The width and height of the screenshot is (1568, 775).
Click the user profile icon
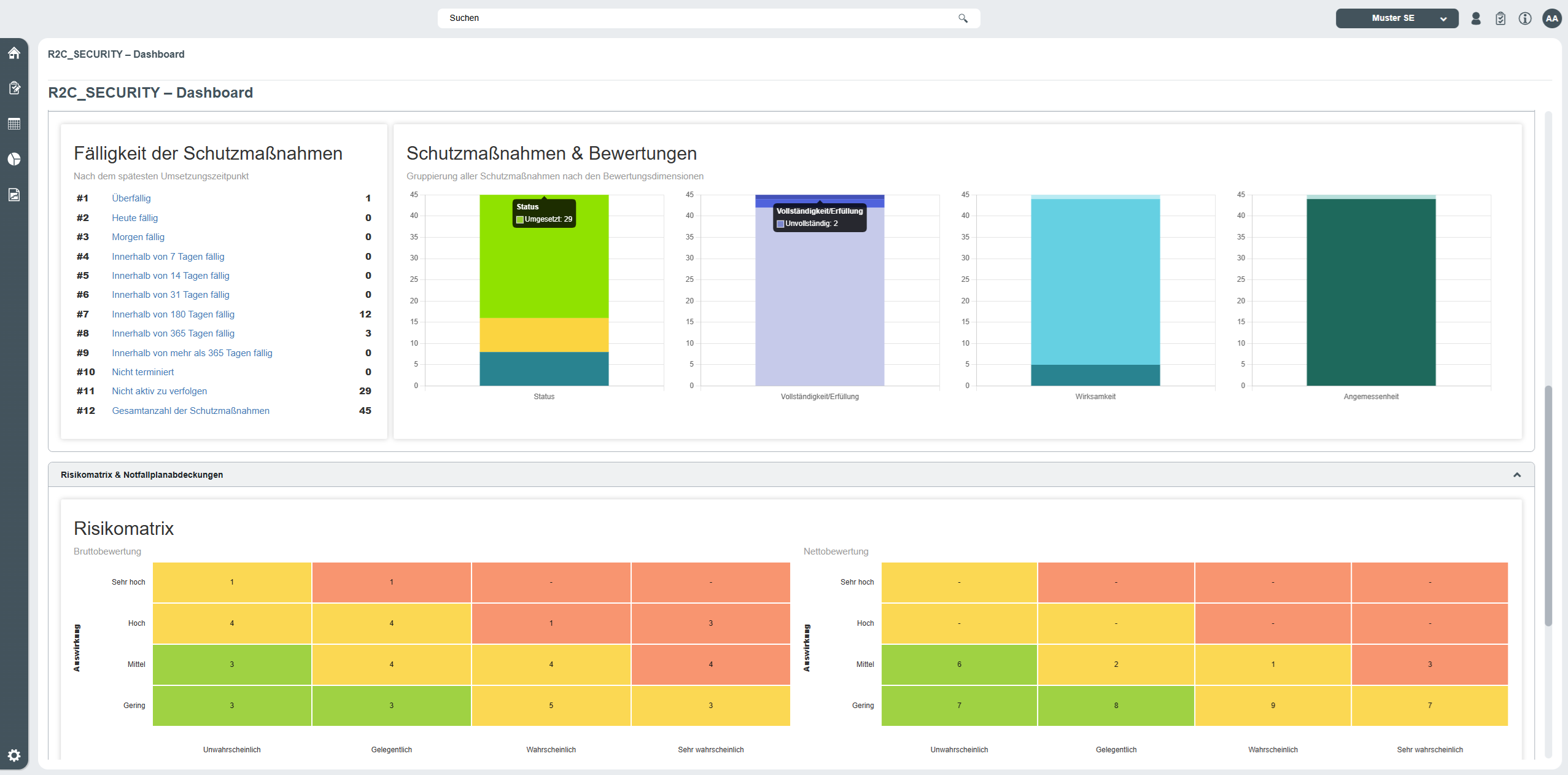tap(1476, 18)
